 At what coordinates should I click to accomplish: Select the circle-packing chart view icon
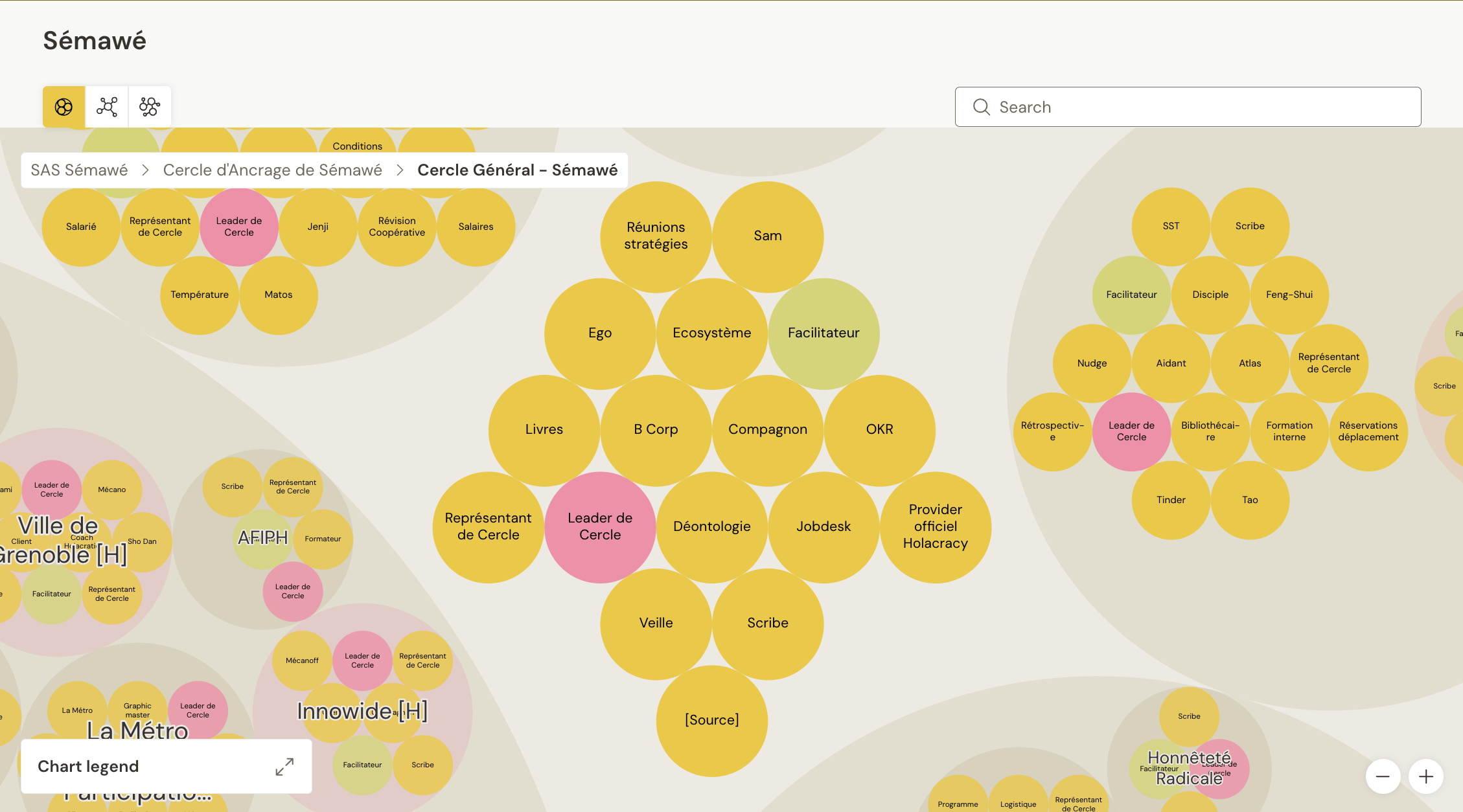pyautogui.click(x=63, y=107)
